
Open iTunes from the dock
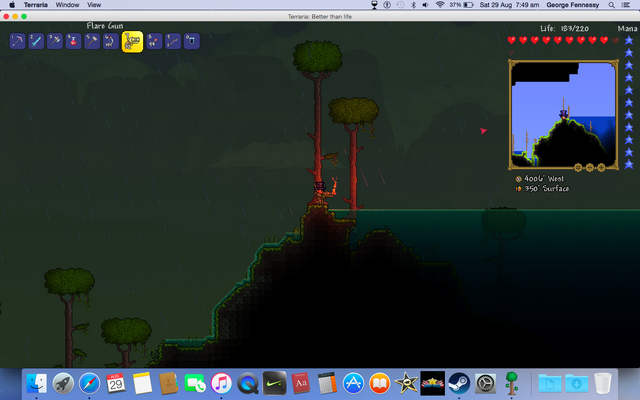click(221, 384)
